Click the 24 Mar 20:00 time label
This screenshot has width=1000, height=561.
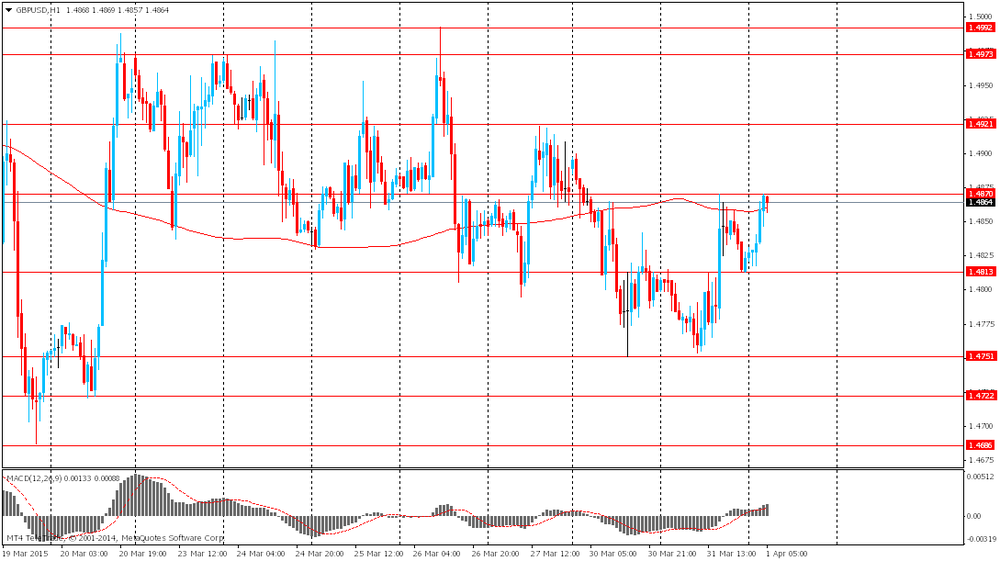(320, 554)
